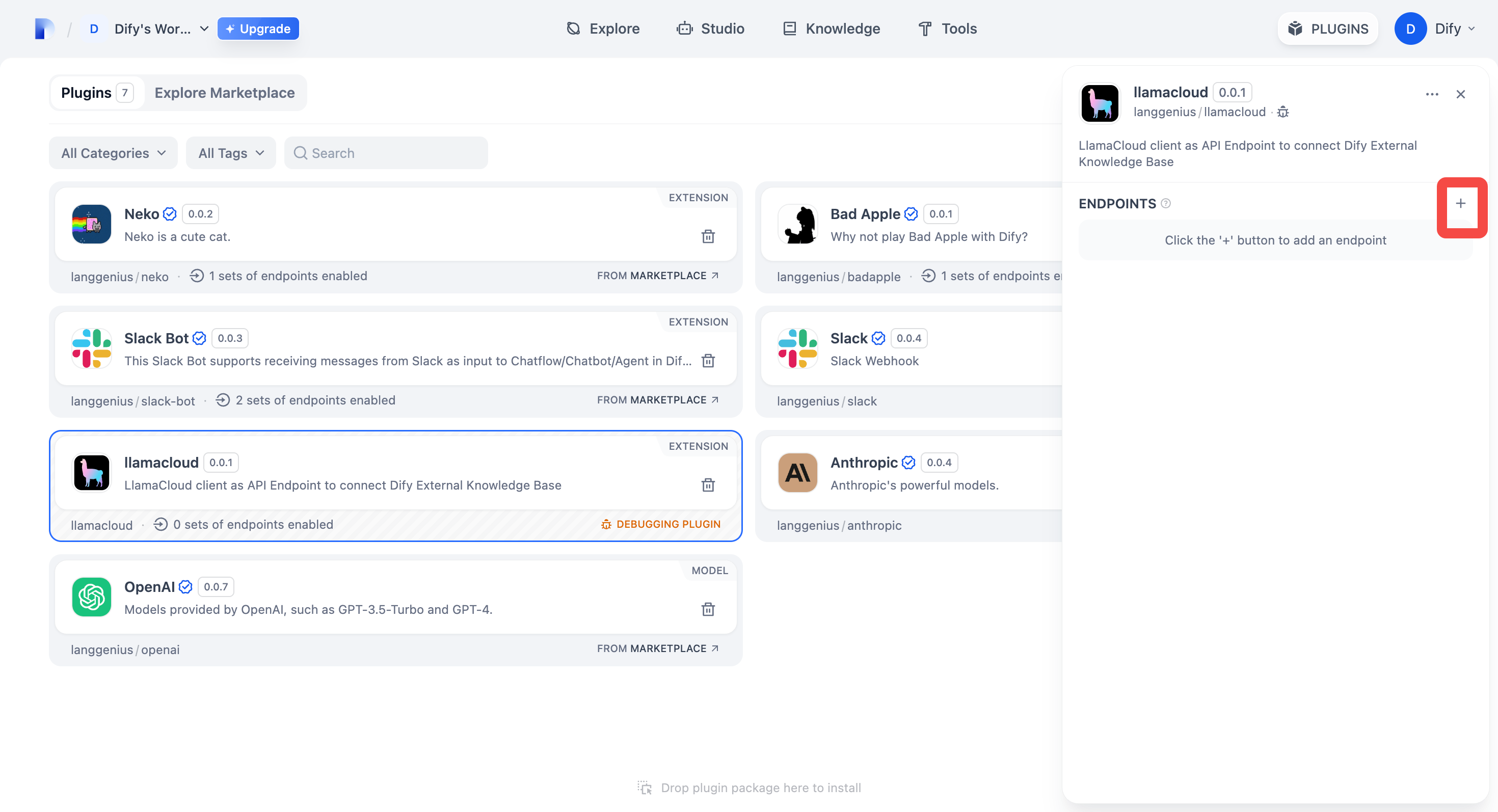Click Neko's verified badge
1498x812 pixels.
tap(170, 214)
